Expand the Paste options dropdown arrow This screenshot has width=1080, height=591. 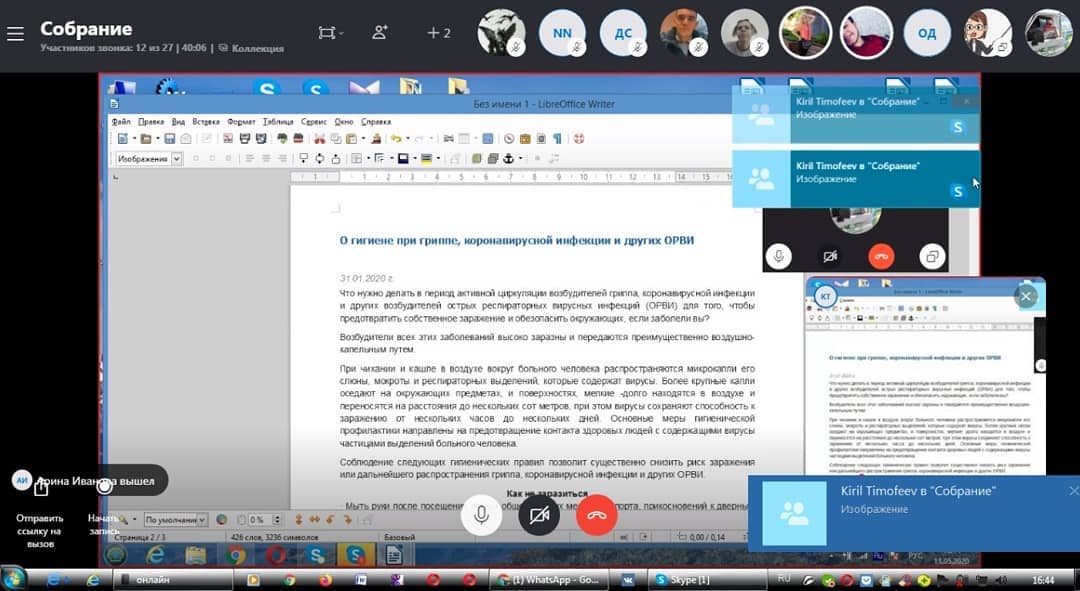(x=363, y=139)
